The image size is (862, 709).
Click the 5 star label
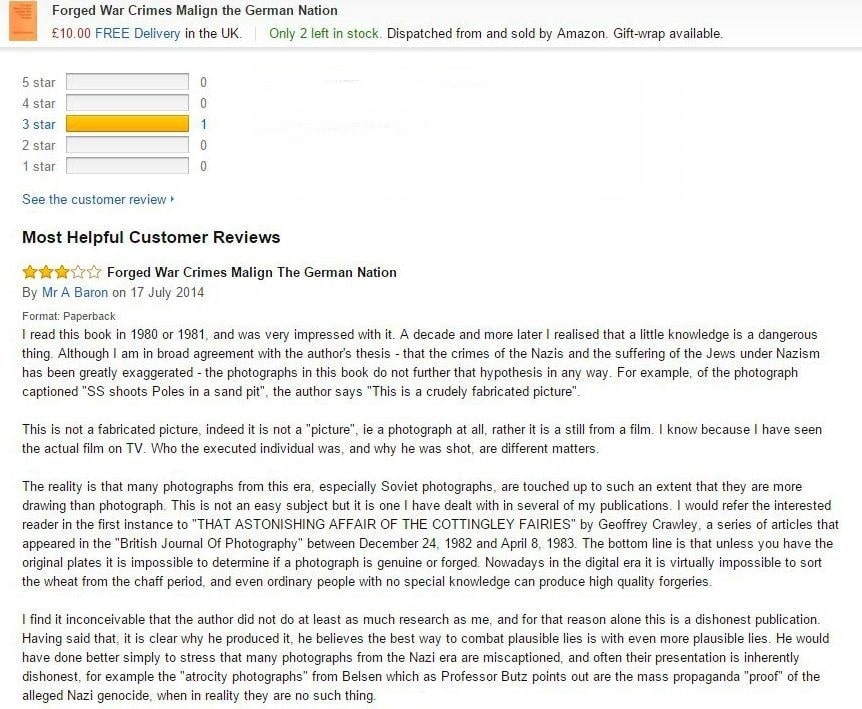click(38, 82)
